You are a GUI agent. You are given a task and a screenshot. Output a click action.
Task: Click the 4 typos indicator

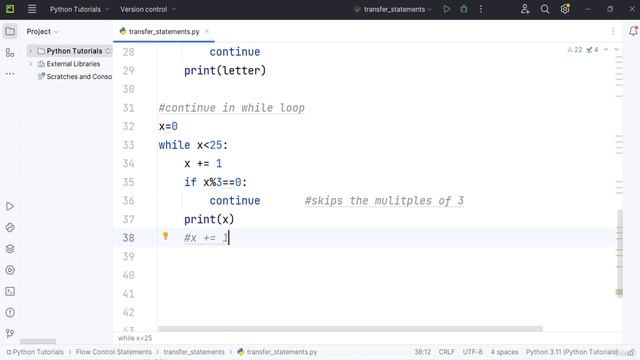[x=592, y=49]
